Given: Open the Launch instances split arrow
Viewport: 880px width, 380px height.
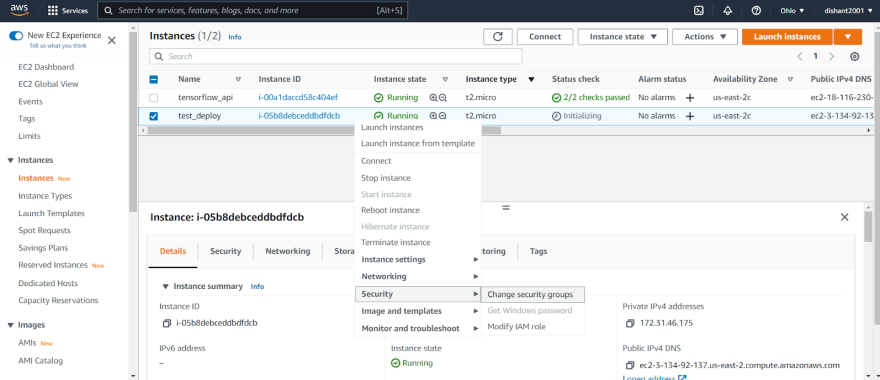Looking at the screenshot, I should (847, 36).
